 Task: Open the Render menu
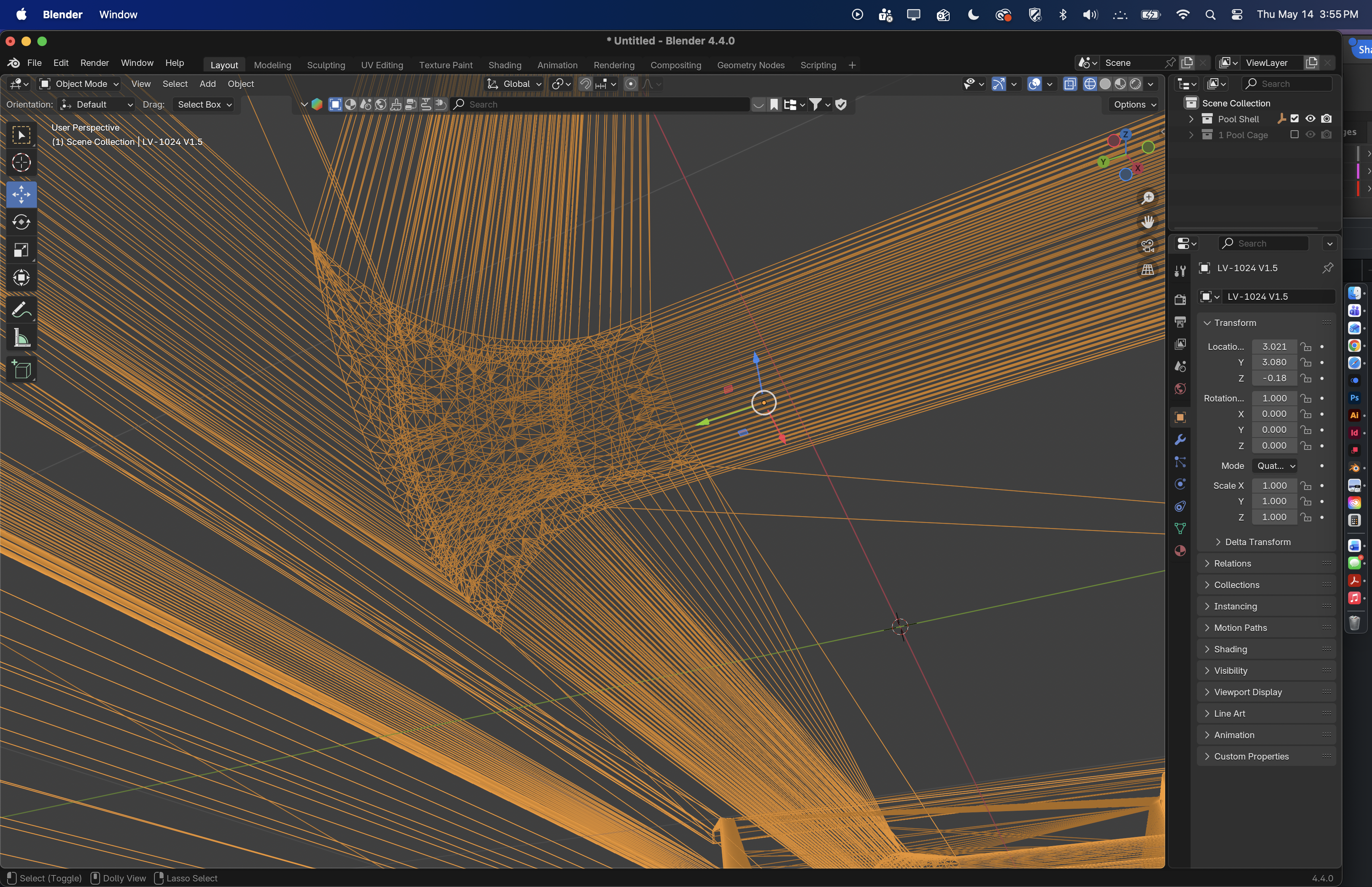click(x=94, y=63)
